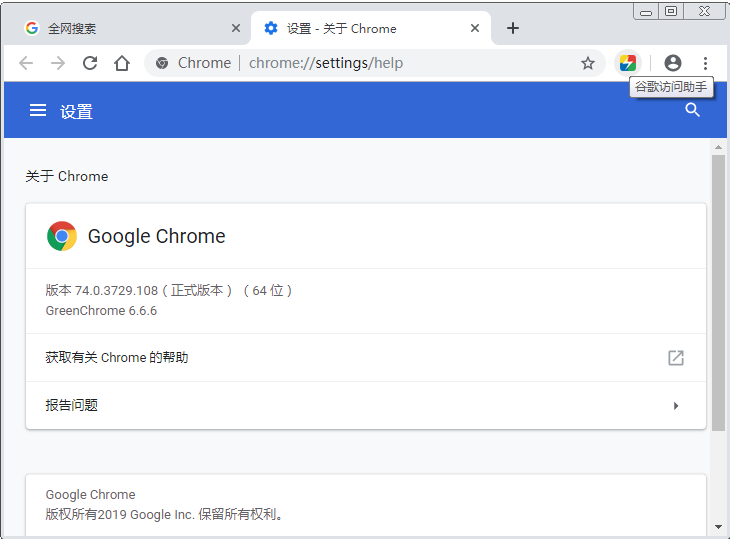Open the 谷歌访问助手 extension icon

[x=627, y=63]
